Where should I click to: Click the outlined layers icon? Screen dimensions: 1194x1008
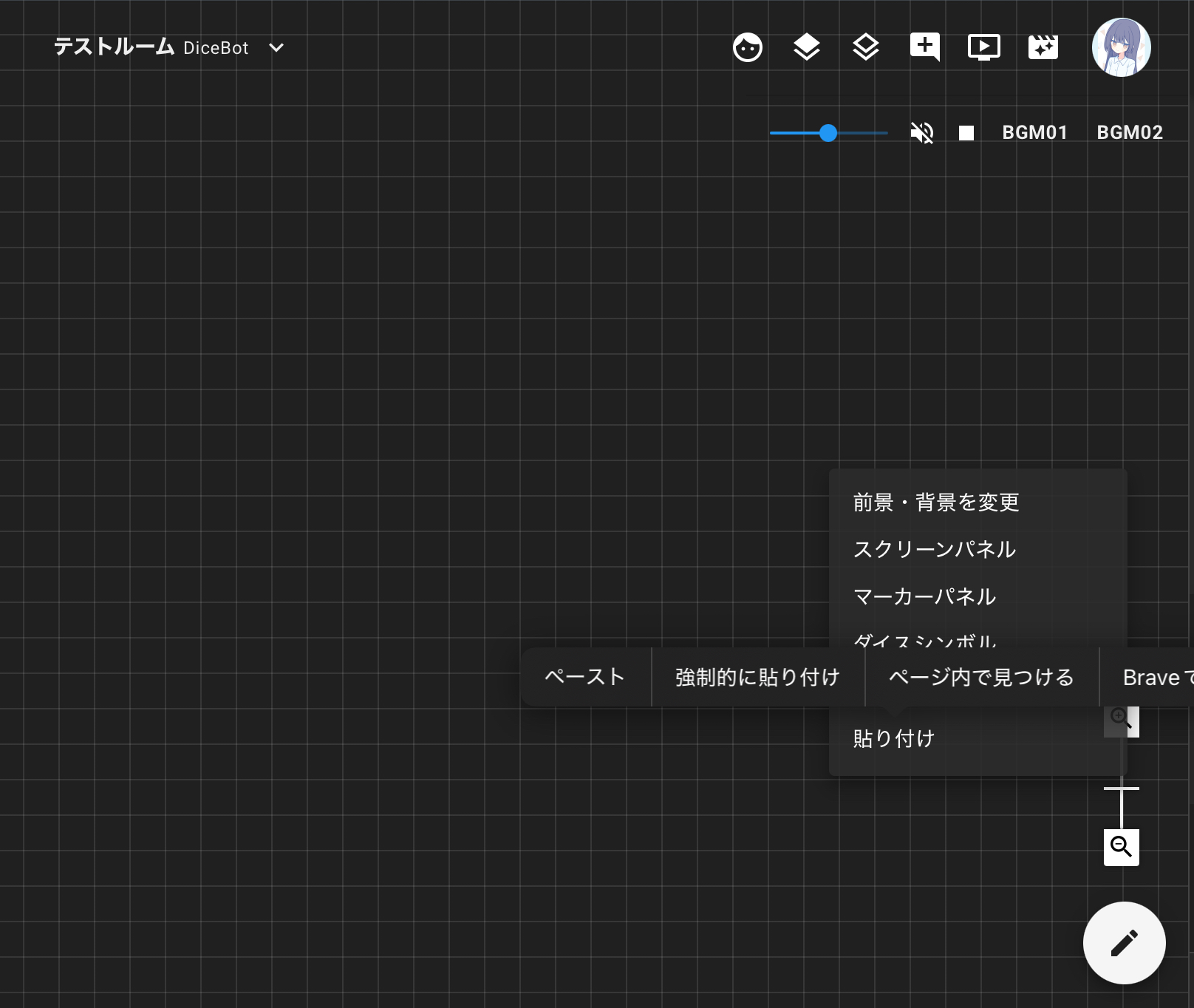coord(865,48)
